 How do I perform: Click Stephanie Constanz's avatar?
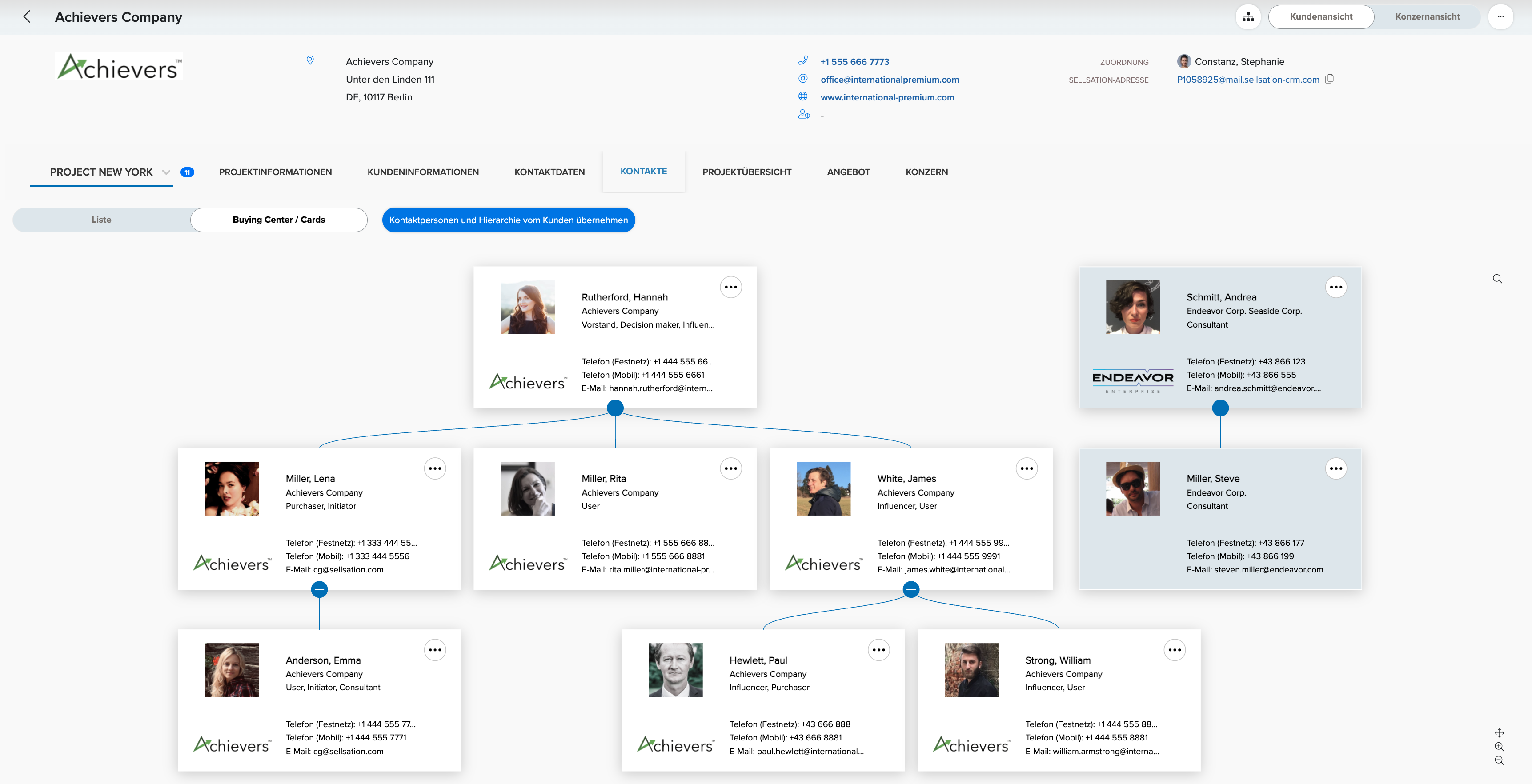pyautogui.click(x=1184, y=61)
